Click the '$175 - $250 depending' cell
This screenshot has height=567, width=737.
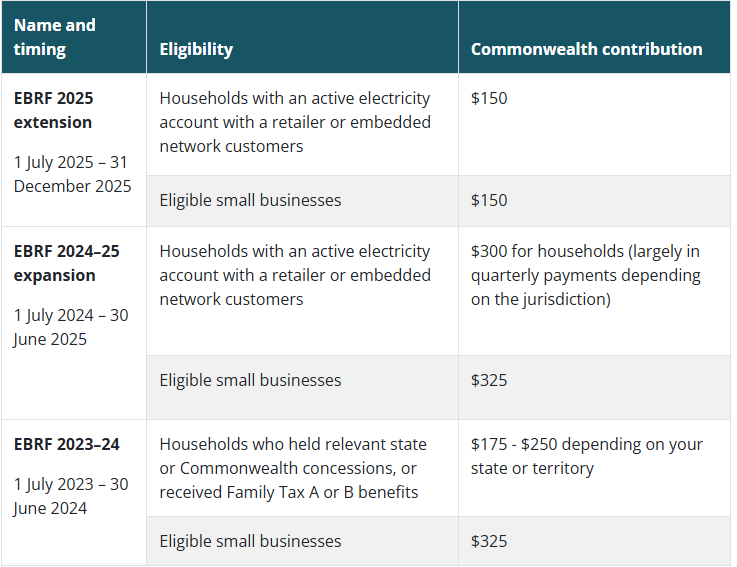594,468
